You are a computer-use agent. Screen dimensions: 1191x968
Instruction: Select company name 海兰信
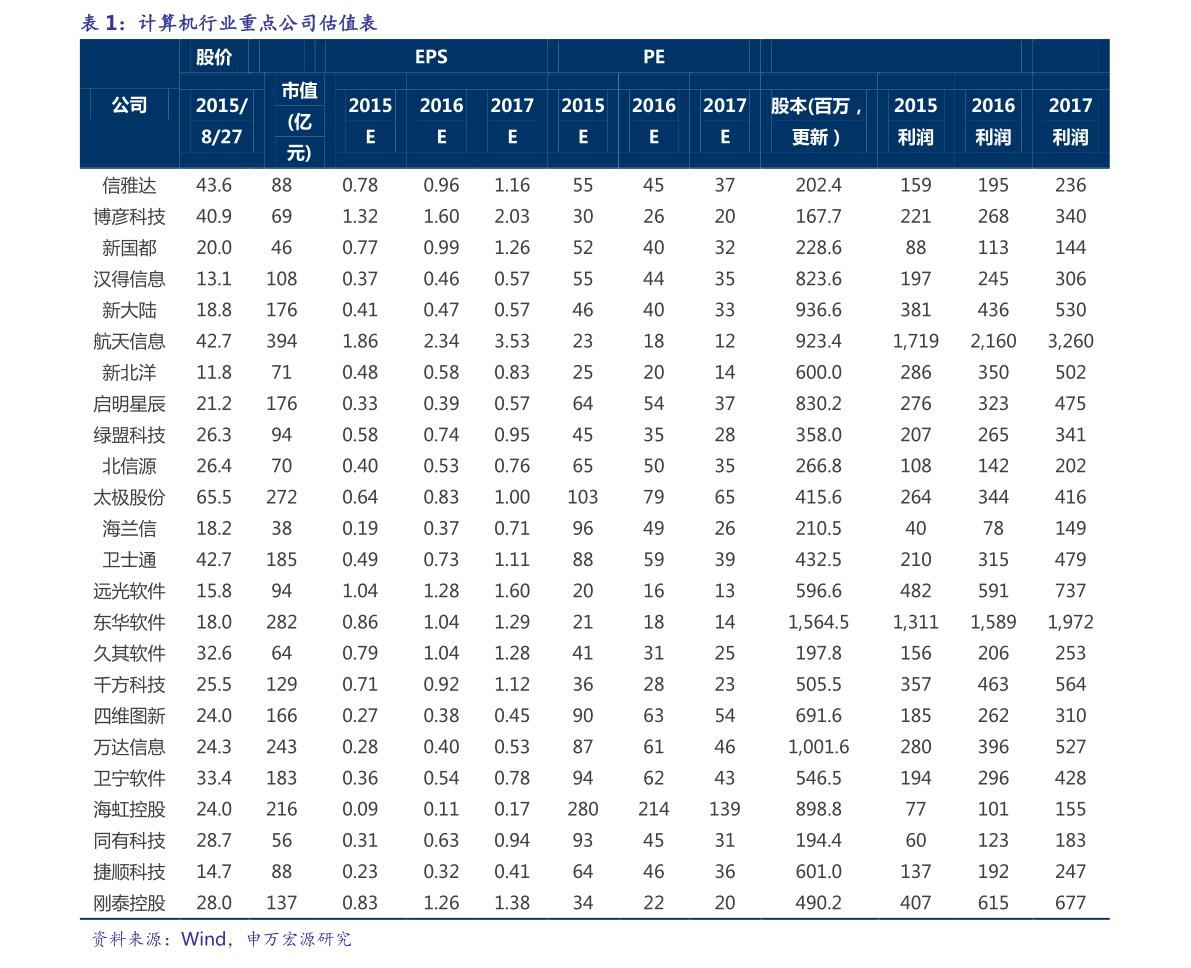tap(129, 528)
